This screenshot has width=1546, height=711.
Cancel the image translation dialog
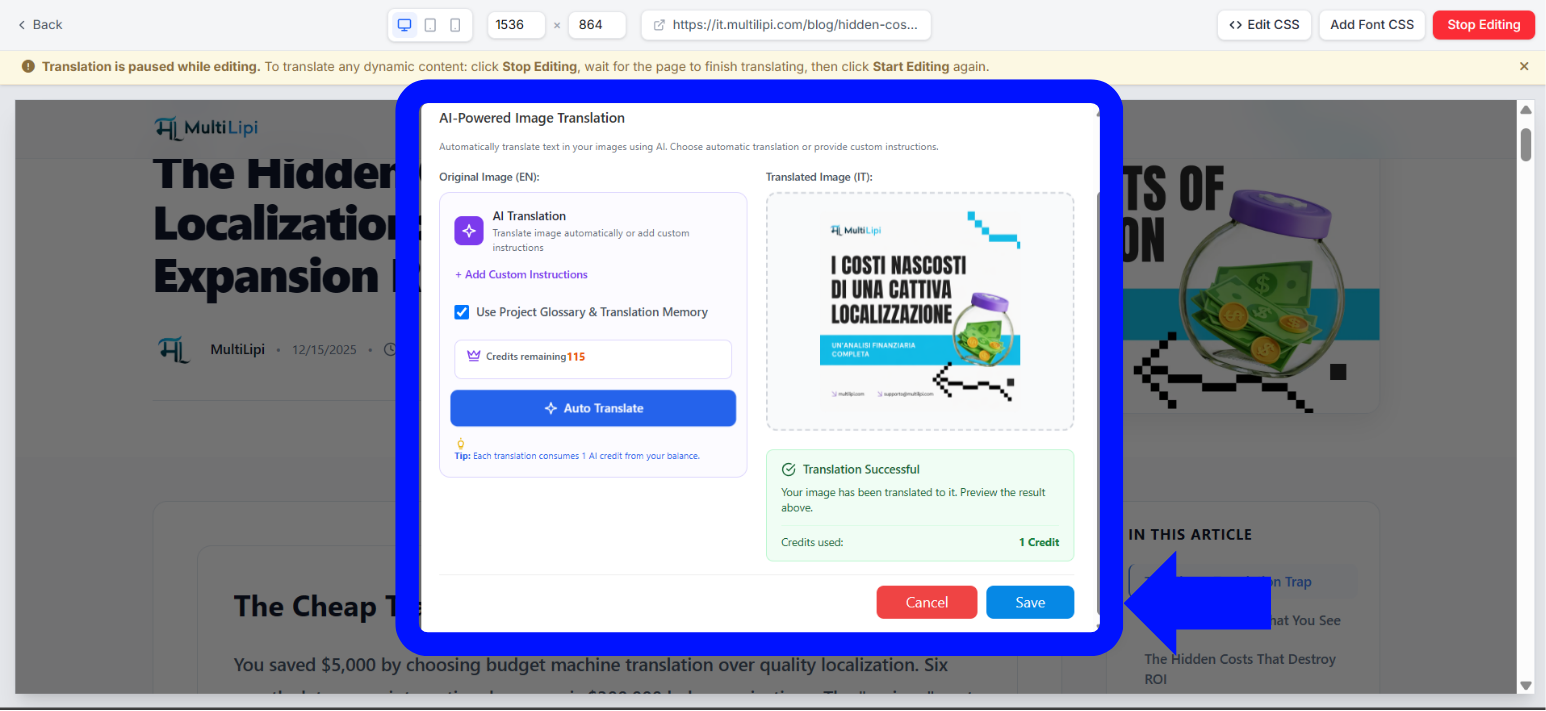point(927,602)
